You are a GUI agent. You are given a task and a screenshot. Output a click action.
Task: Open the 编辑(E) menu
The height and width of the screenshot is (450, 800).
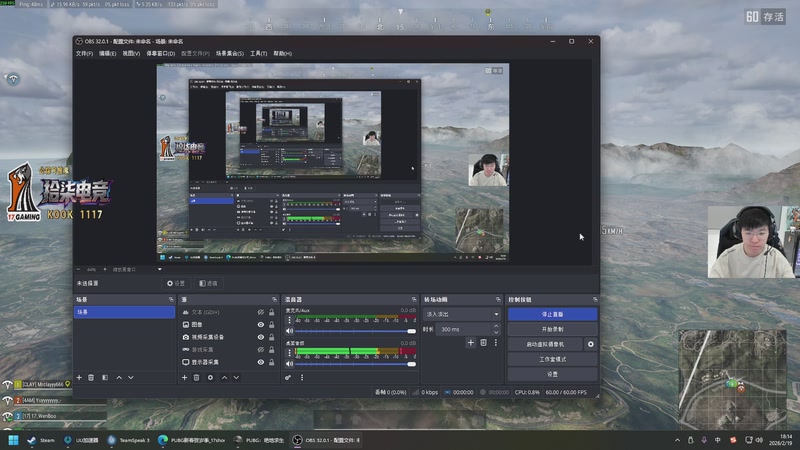coord(107,54)
